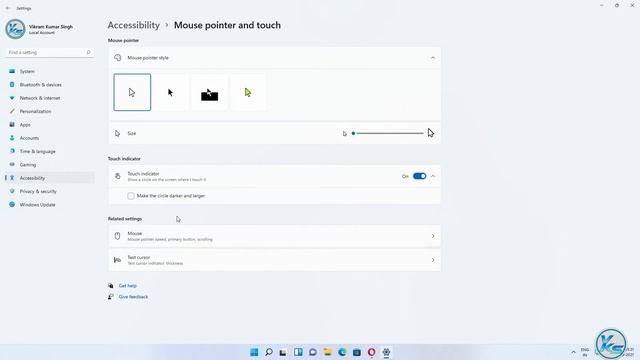Click the ENG IN language indicator

(x=584, y=352)
